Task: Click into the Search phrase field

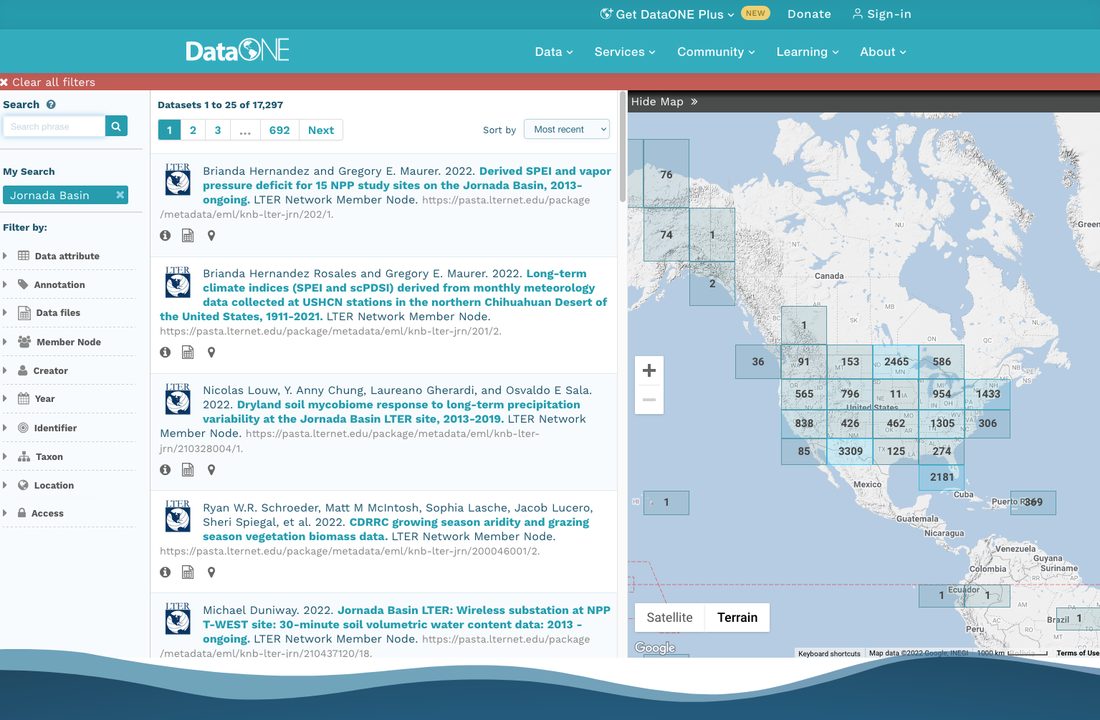Action: click(x=54, y=126)
